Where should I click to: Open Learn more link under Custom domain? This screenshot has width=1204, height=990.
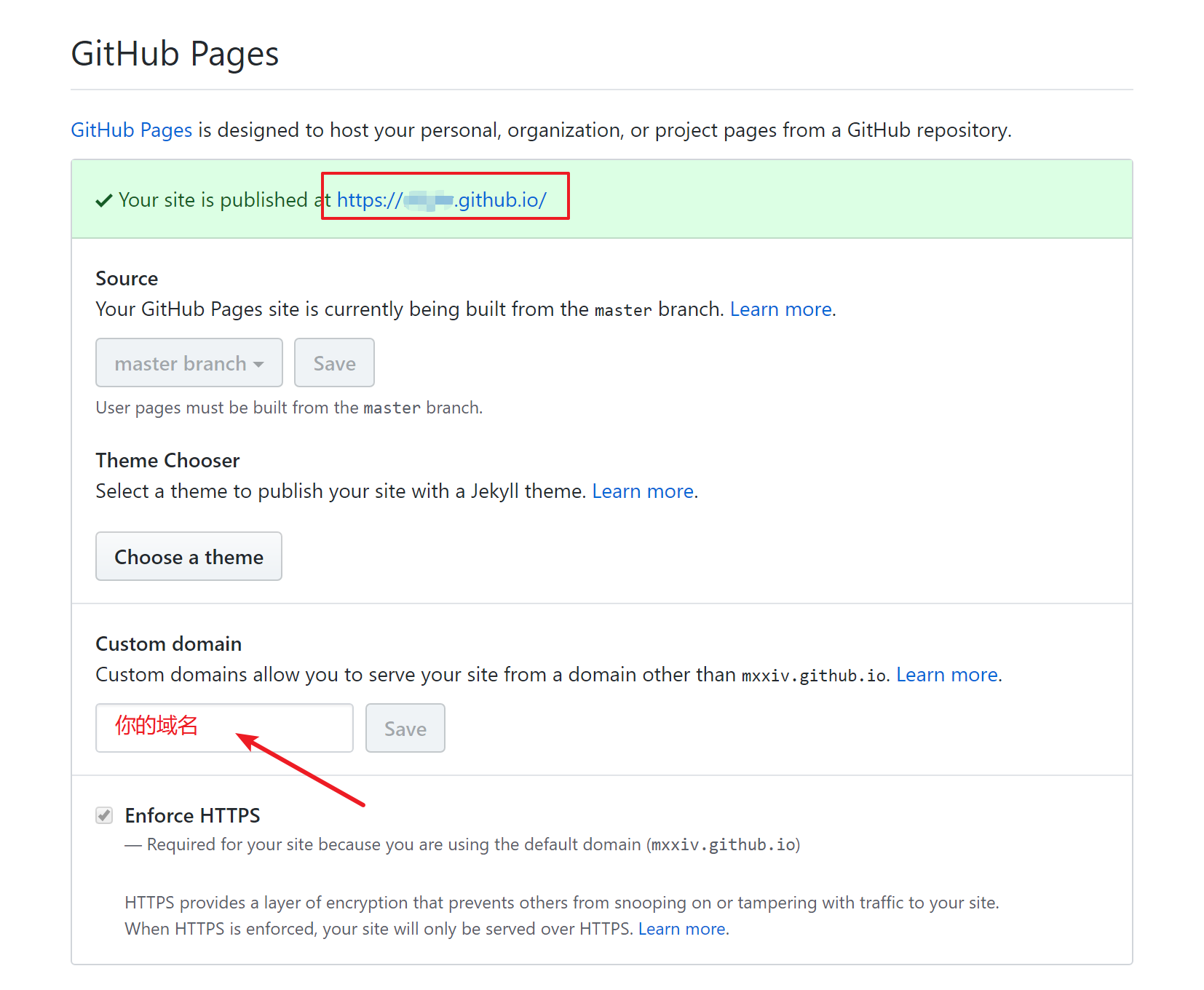(946, 675)
